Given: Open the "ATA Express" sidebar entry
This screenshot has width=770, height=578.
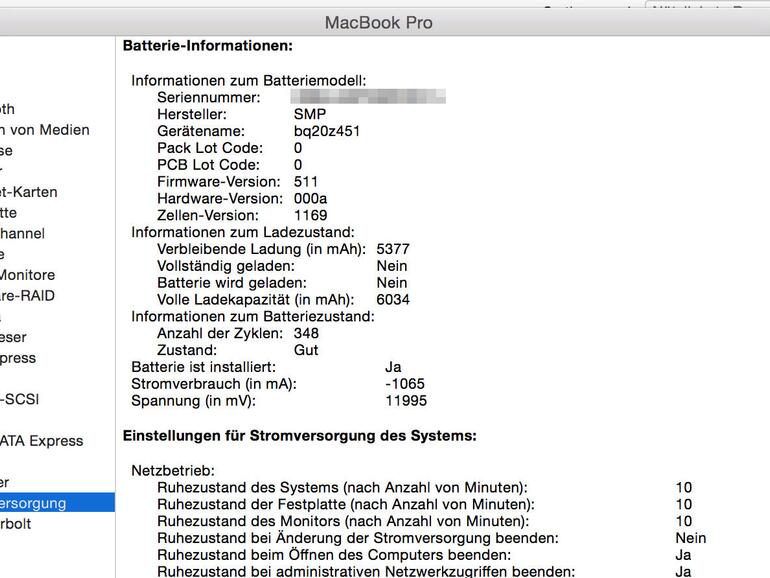Looking at the screenshot, I should click(x=42, y=440).
